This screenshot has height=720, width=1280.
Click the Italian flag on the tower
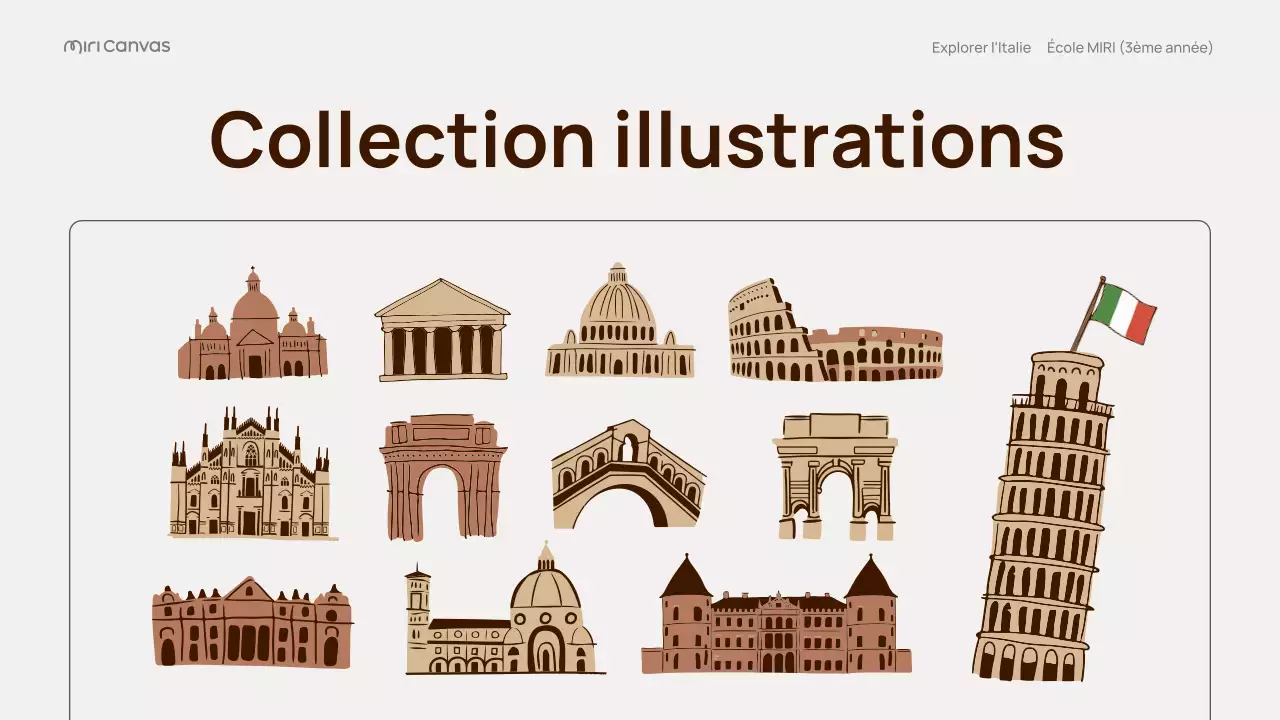click(1123, 312)
